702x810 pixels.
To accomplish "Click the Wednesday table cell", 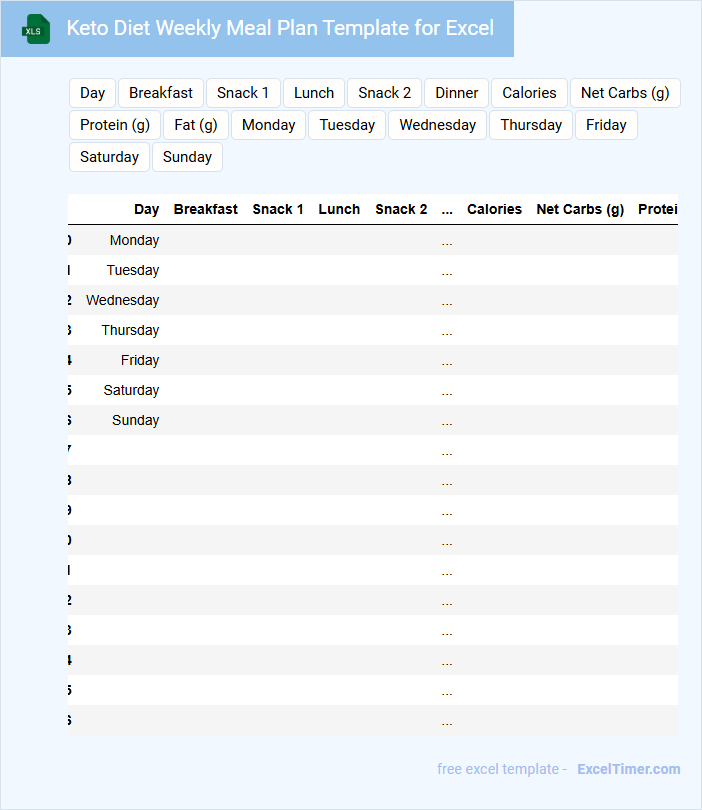I will point(122,300).
